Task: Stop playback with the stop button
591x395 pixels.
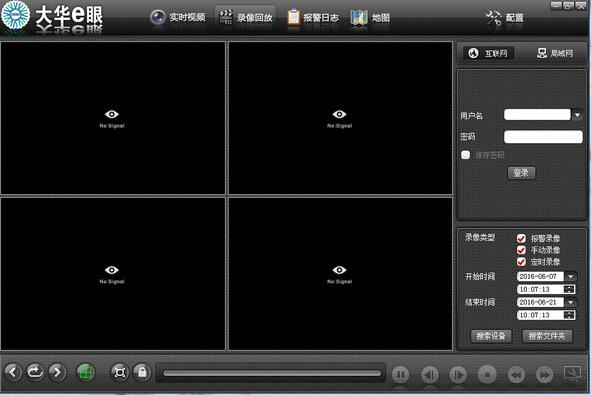Action: (x=487, y=375)
